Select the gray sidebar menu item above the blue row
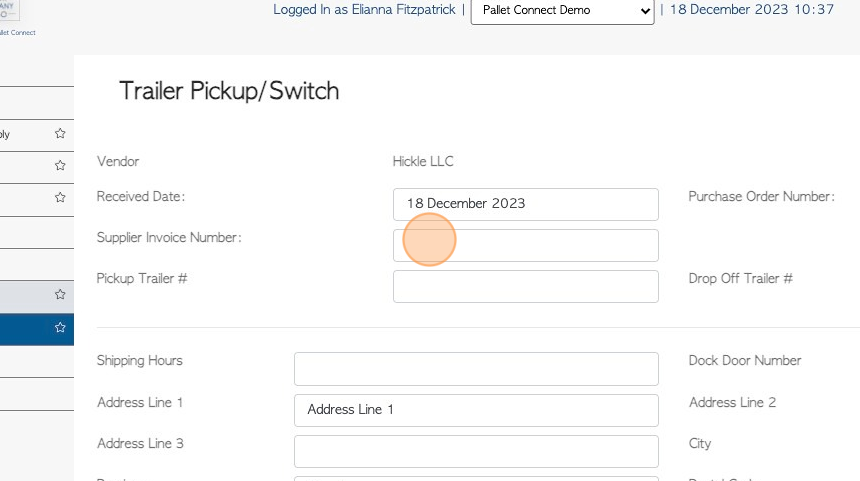This screenshot has width=860, height=481. pyautogui.click(x=37, y=297)
